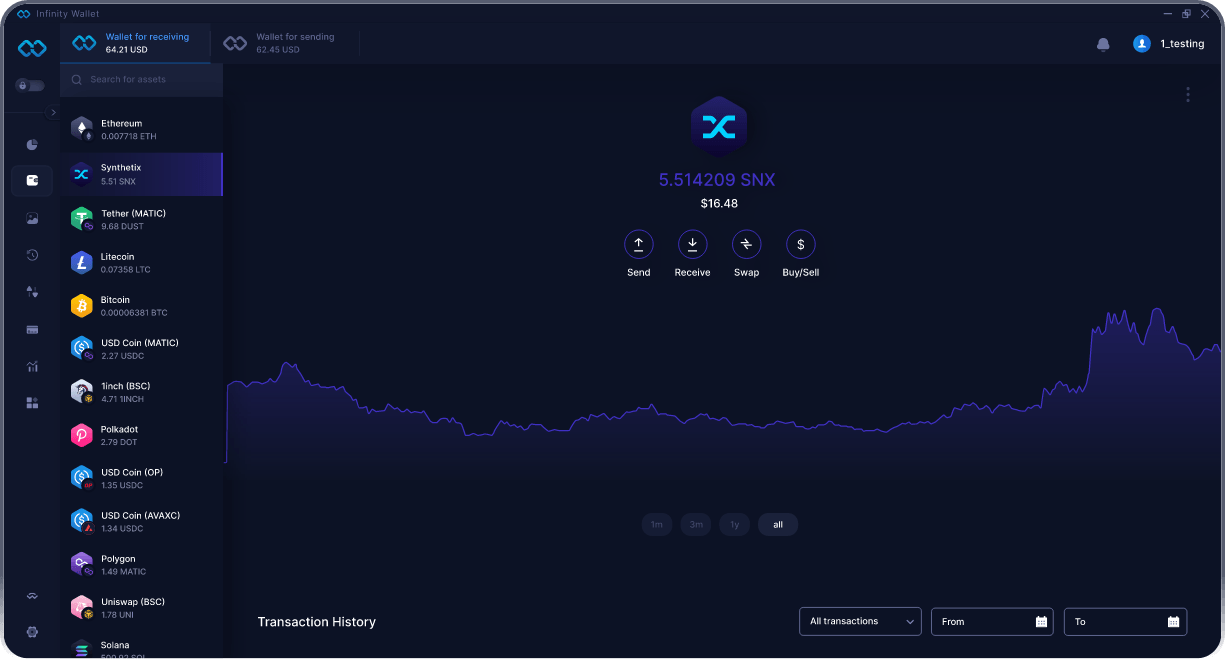Open the exchange arrows icon in sidebar
1225x662 pixels.
pos(32,292)
